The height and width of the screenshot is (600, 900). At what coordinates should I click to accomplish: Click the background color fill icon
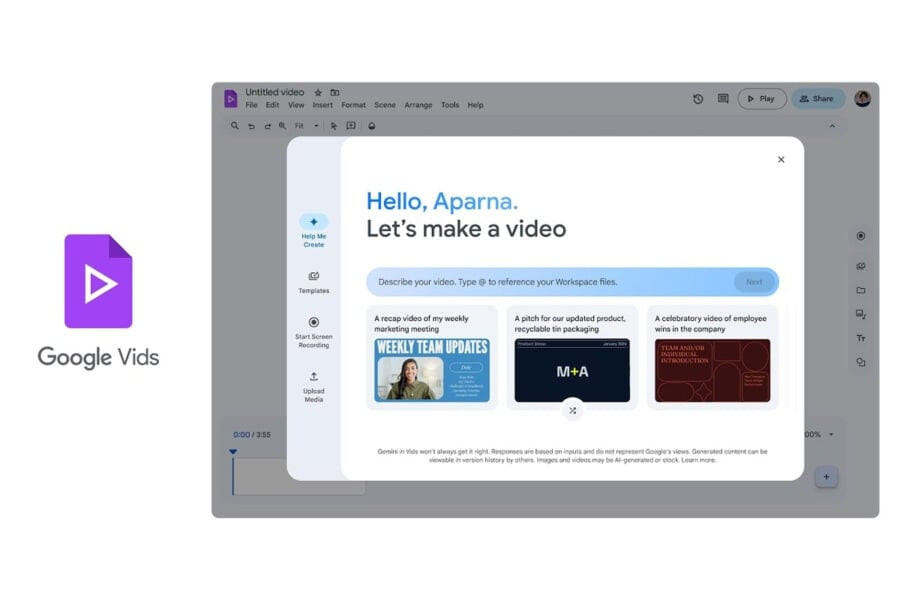tap(372, 126)
